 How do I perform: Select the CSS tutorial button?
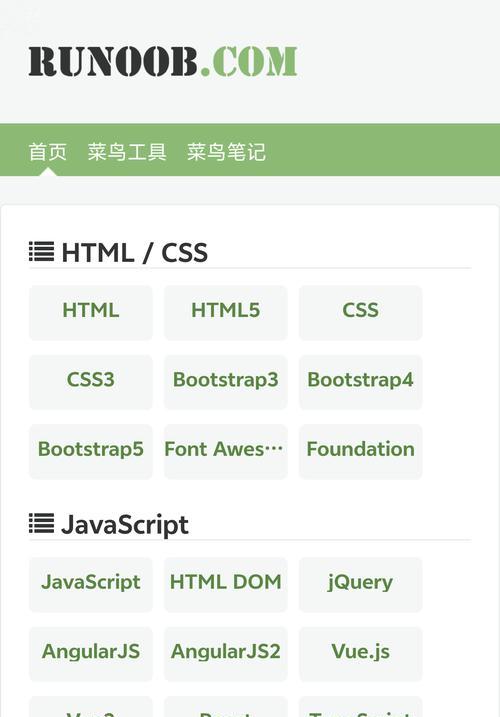tap(360, 313)
